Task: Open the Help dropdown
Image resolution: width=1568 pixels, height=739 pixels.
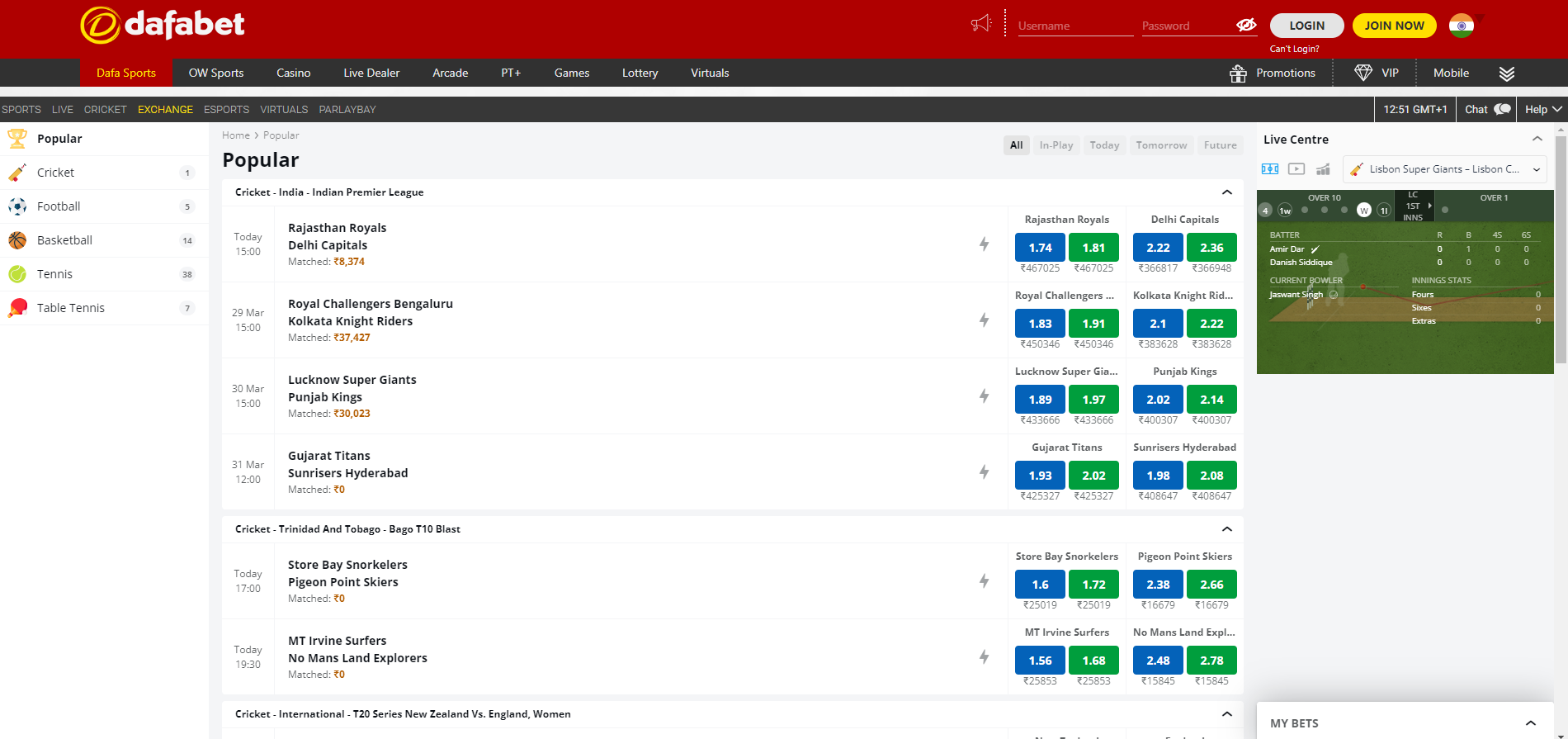Action: pos(1542,109)
